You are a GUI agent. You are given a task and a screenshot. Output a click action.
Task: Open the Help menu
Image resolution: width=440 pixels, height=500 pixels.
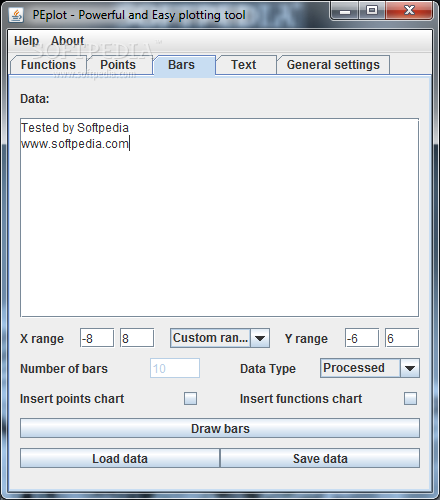click(x=26, y=41)
